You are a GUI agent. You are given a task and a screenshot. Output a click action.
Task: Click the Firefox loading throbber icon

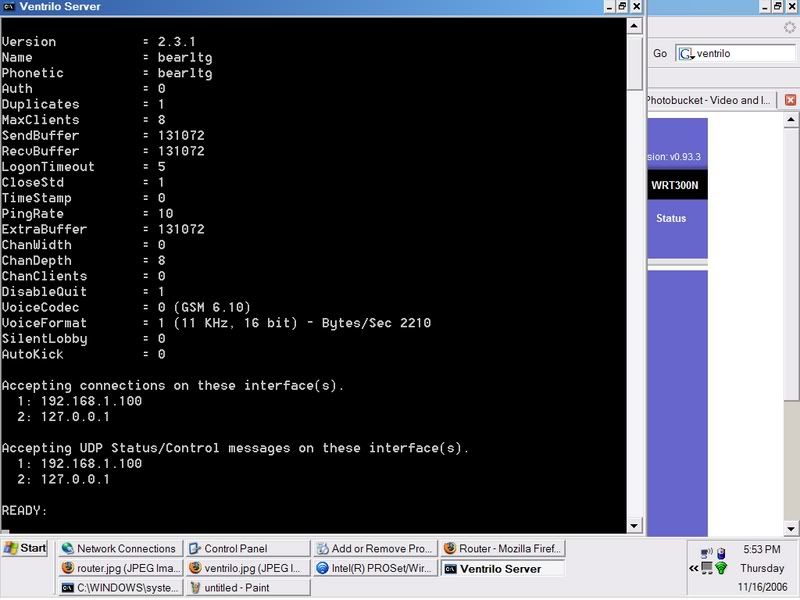pyautogui.click(x=790, y=28)
